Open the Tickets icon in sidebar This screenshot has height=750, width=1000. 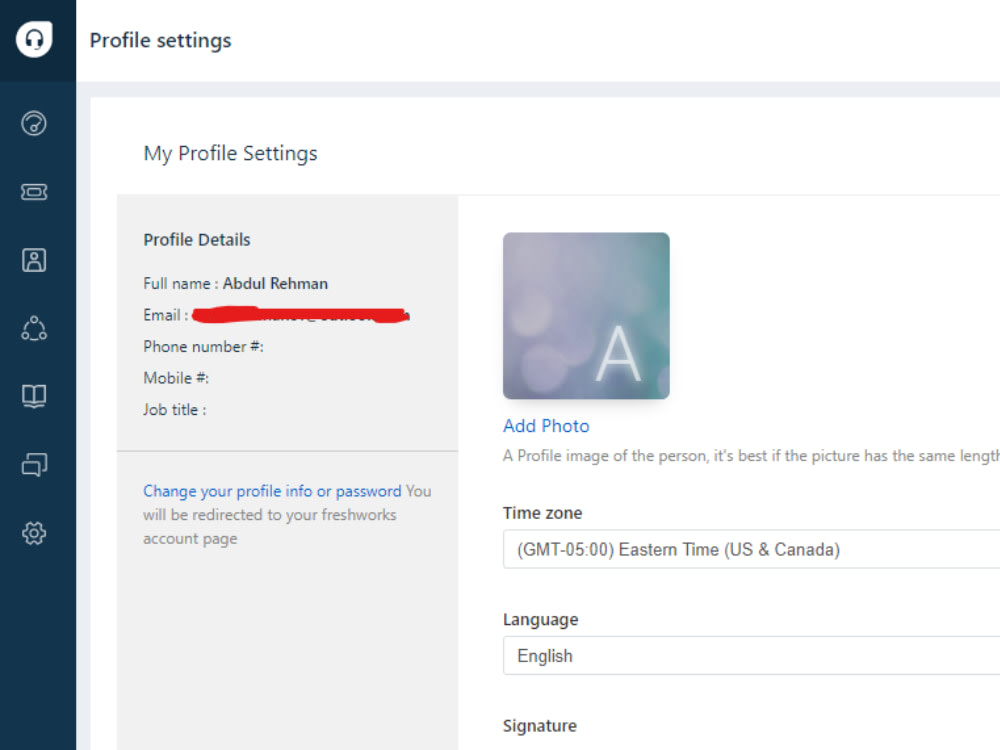point(34,191)
